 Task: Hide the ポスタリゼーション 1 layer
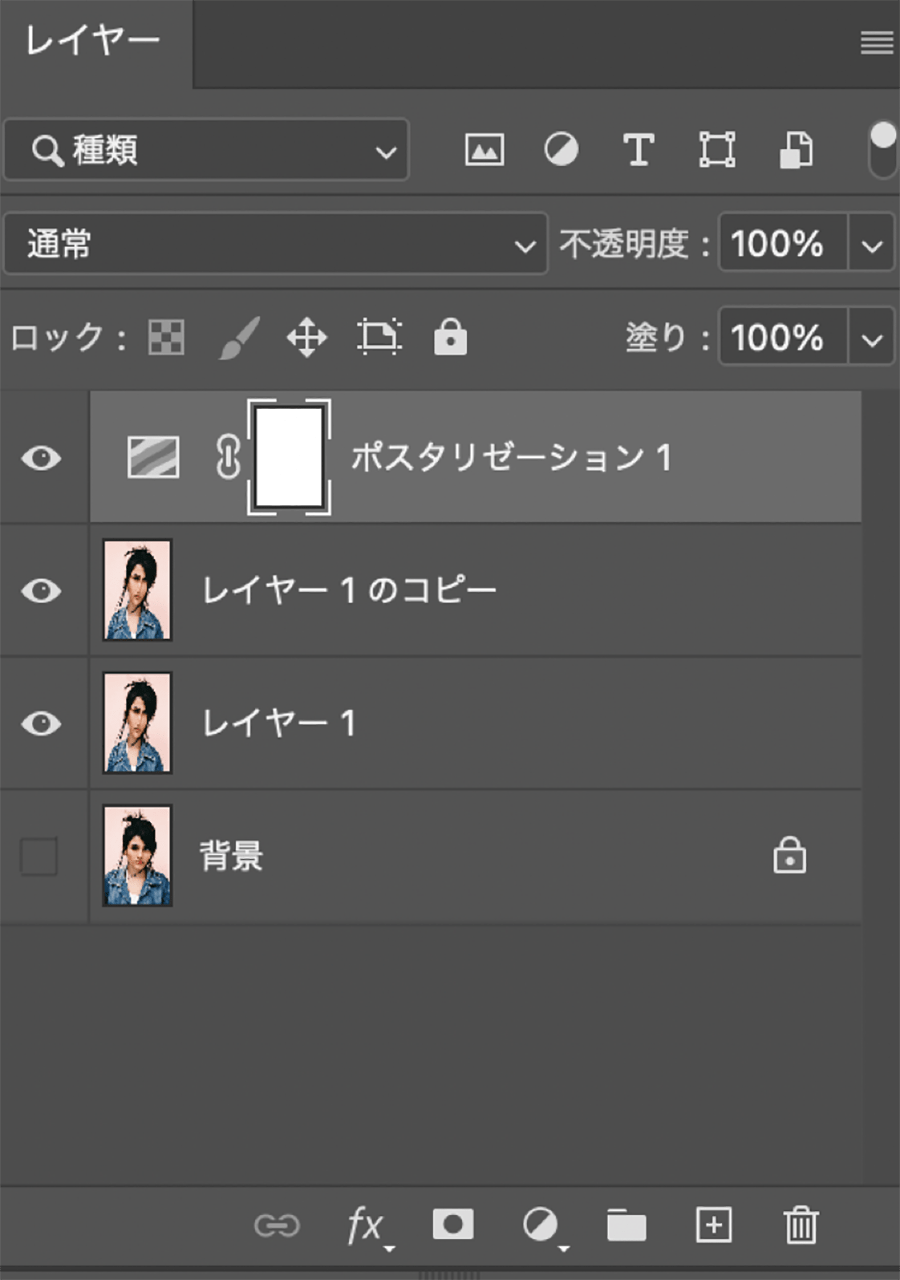click(x=41, y=458)
